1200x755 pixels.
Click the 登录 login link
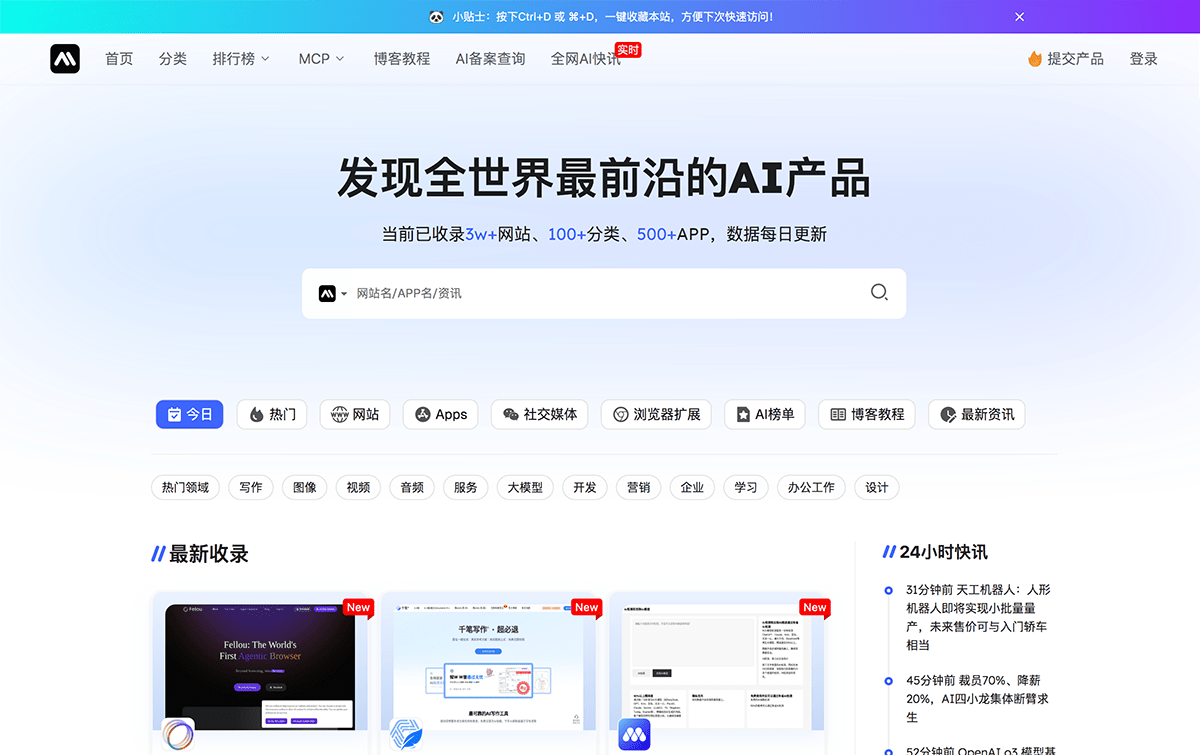[1143, 59]
